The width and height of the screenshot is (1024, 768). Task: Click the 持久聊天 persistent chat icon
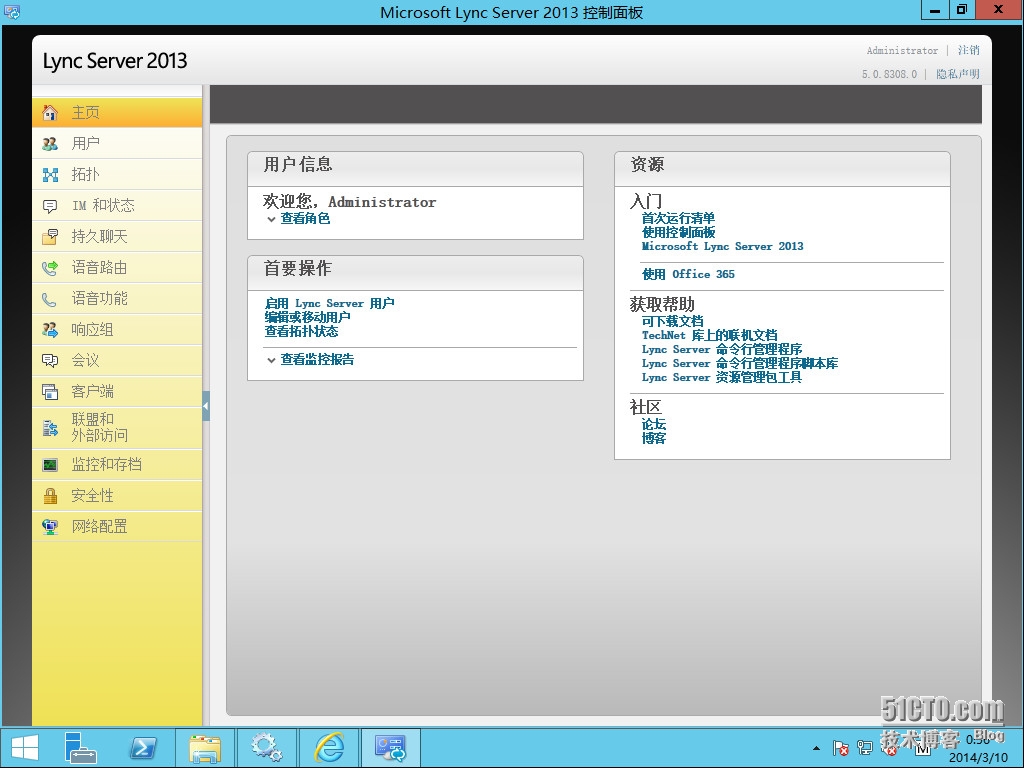[50, 236]
